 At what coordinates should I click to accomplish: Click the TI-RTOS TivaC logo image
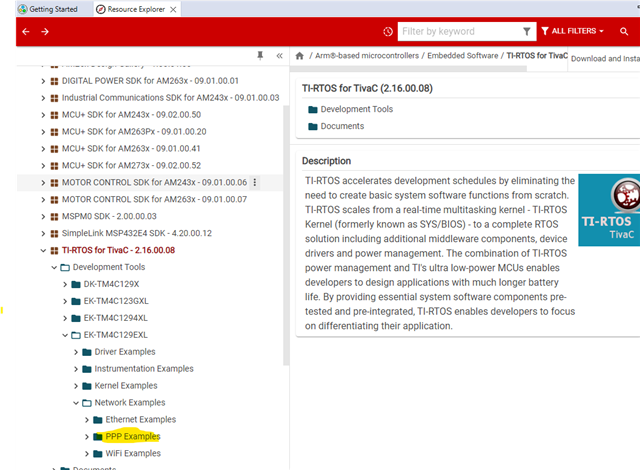609,210
